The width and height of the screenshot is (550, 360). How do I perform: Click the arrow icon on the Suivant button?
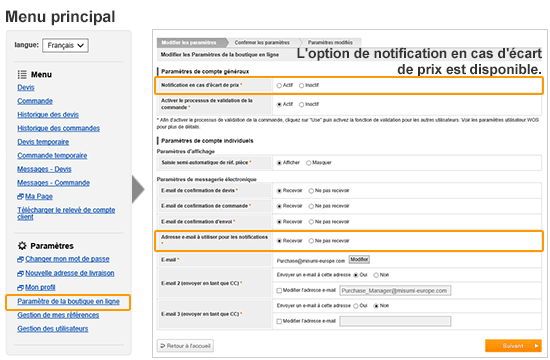[536, 346]
